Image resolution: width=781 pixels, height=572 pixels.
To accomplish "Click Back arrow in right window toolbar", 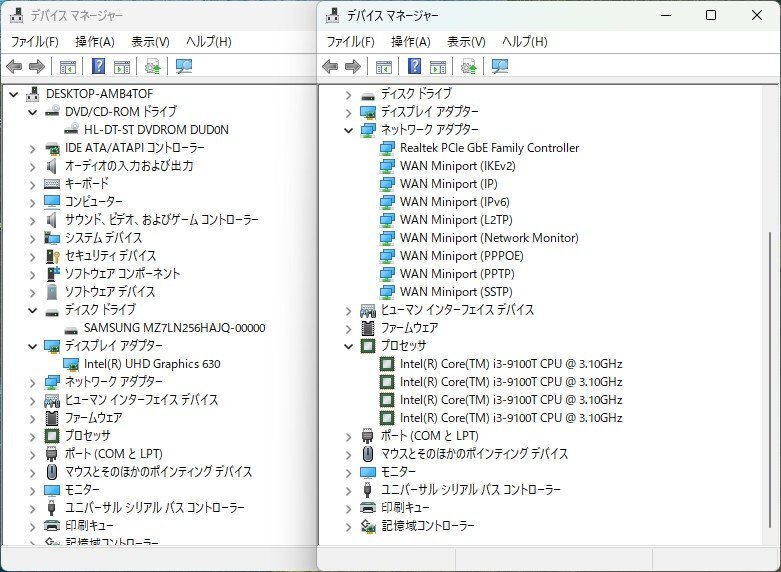I will tap(330, 66).
